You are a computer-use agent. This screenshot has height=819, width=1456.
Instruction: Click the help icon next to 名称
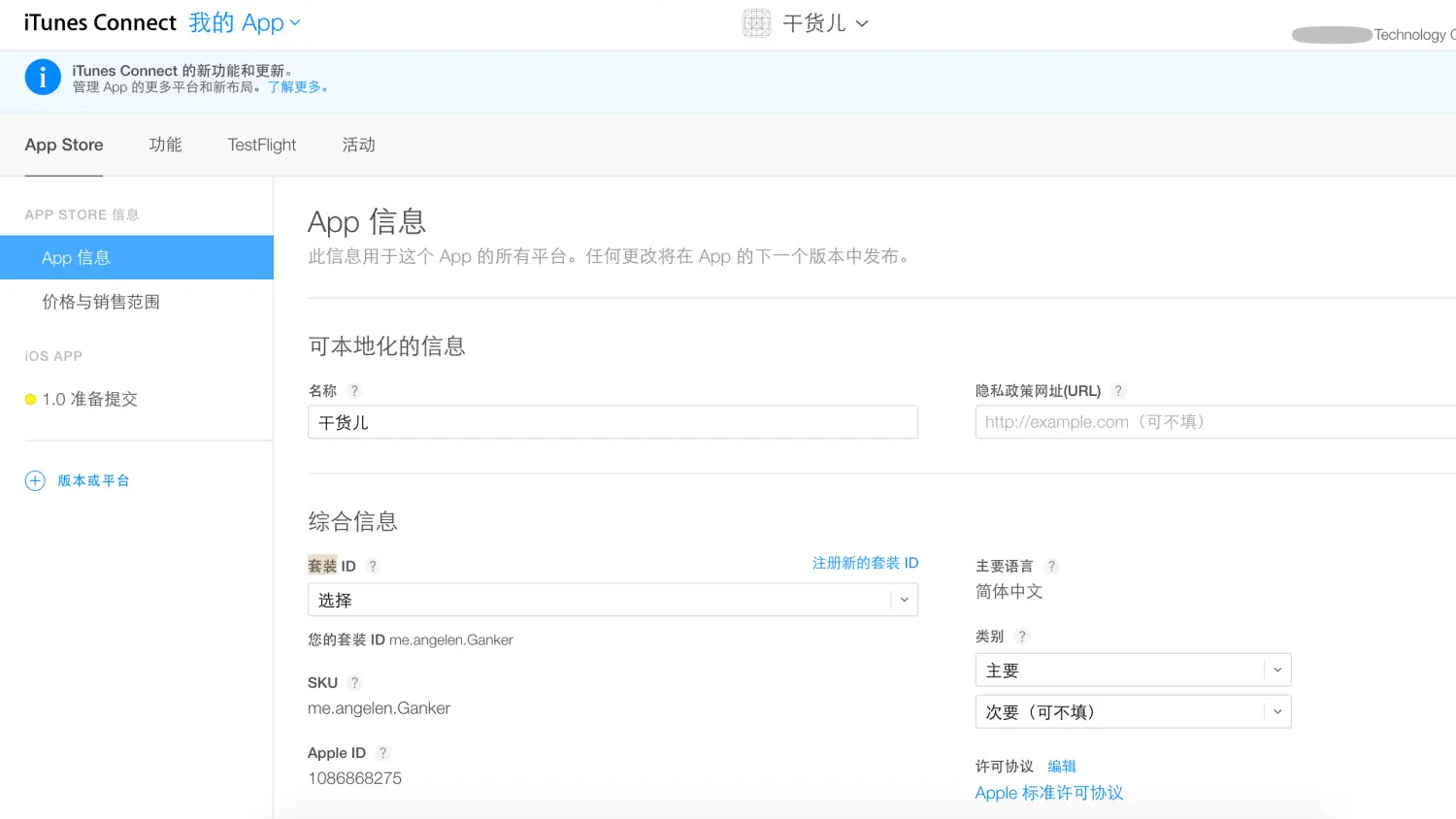point(354,391)
